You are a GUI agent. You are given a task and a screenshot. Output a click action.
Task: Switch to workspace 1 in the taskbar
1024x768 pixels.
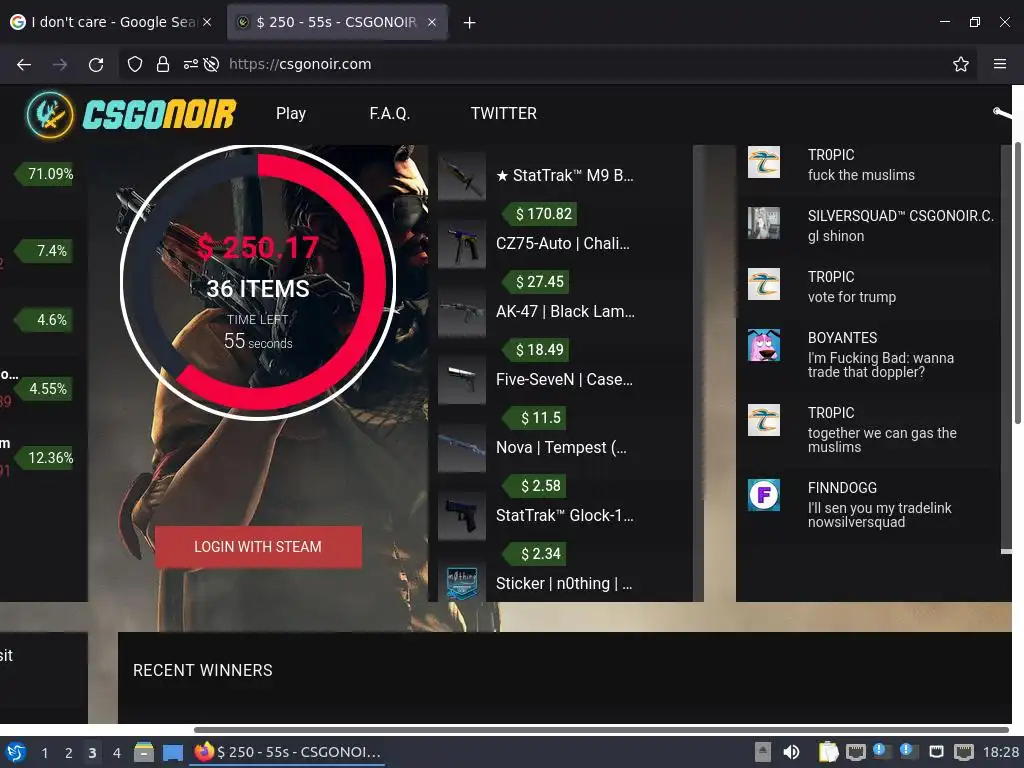pyautogui.click(x=44, y=753)
